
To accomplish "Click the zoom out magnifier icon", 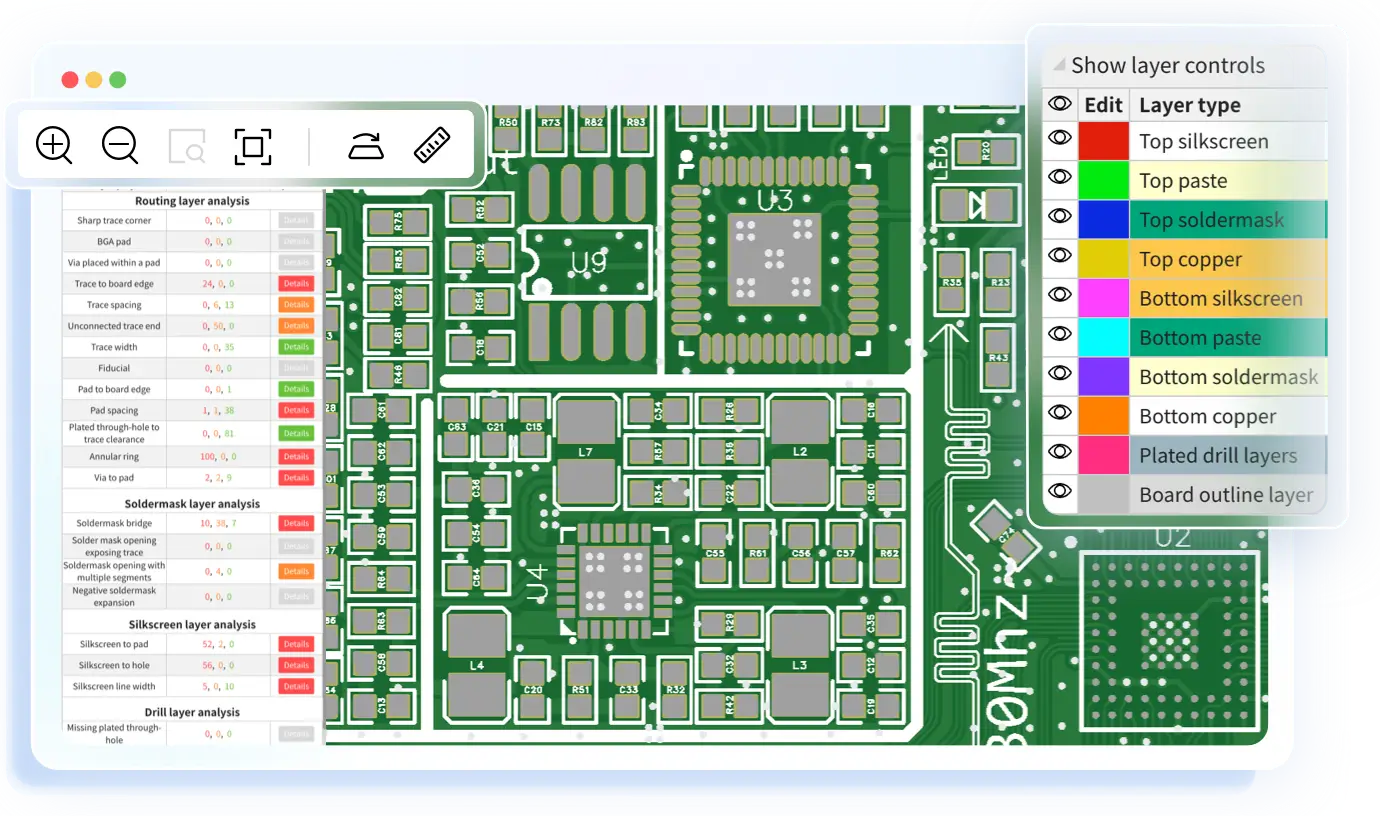I will point(120,146).
